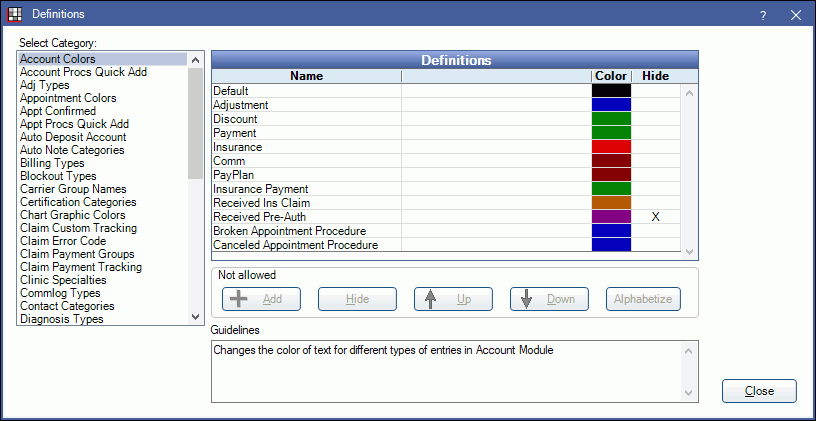Select the Comm definition name
The width and height of the screenshot is (816, 421).
click(x=229, y=161)
